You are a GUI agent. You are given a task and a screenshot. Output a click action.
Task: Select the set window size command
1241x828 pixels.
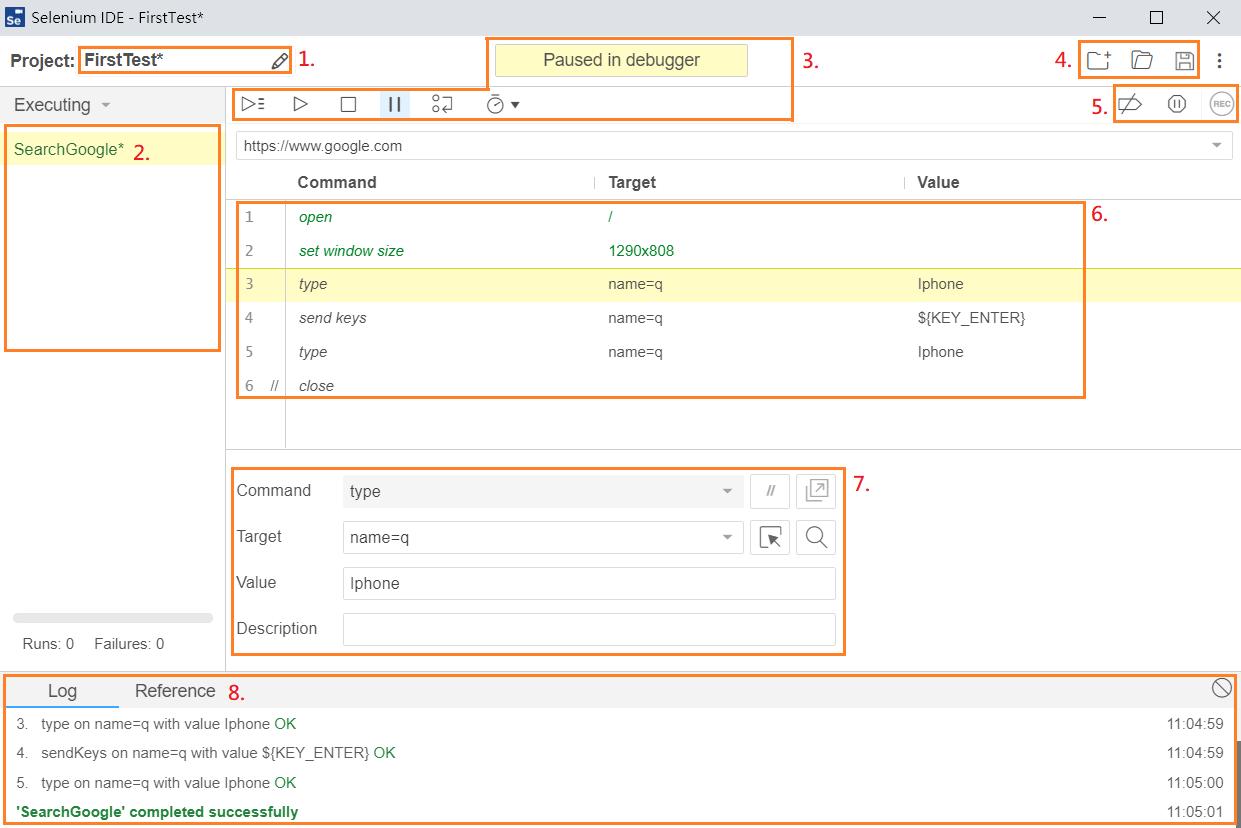(x=733, y=251)
